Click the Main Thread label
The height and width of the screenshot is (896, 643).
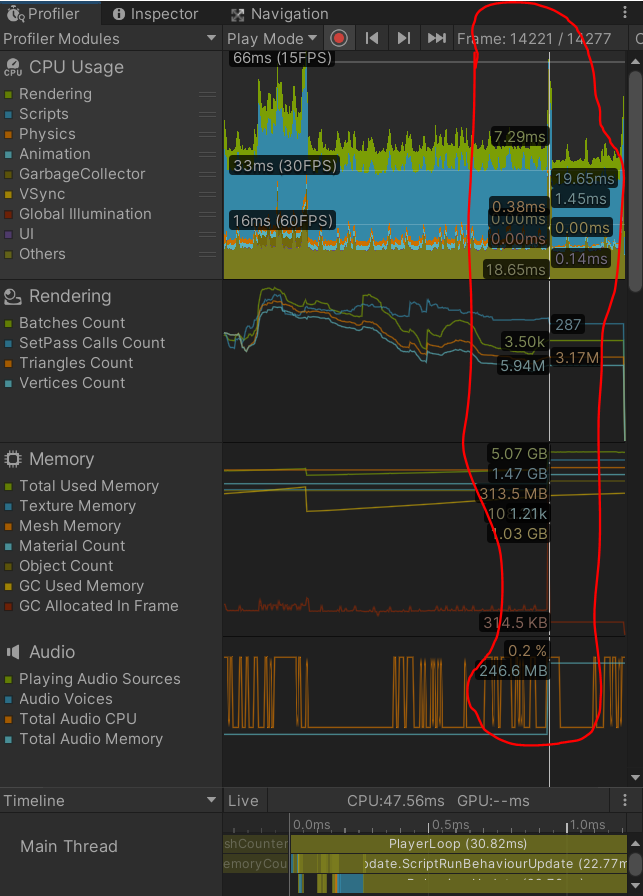point(69,846)
